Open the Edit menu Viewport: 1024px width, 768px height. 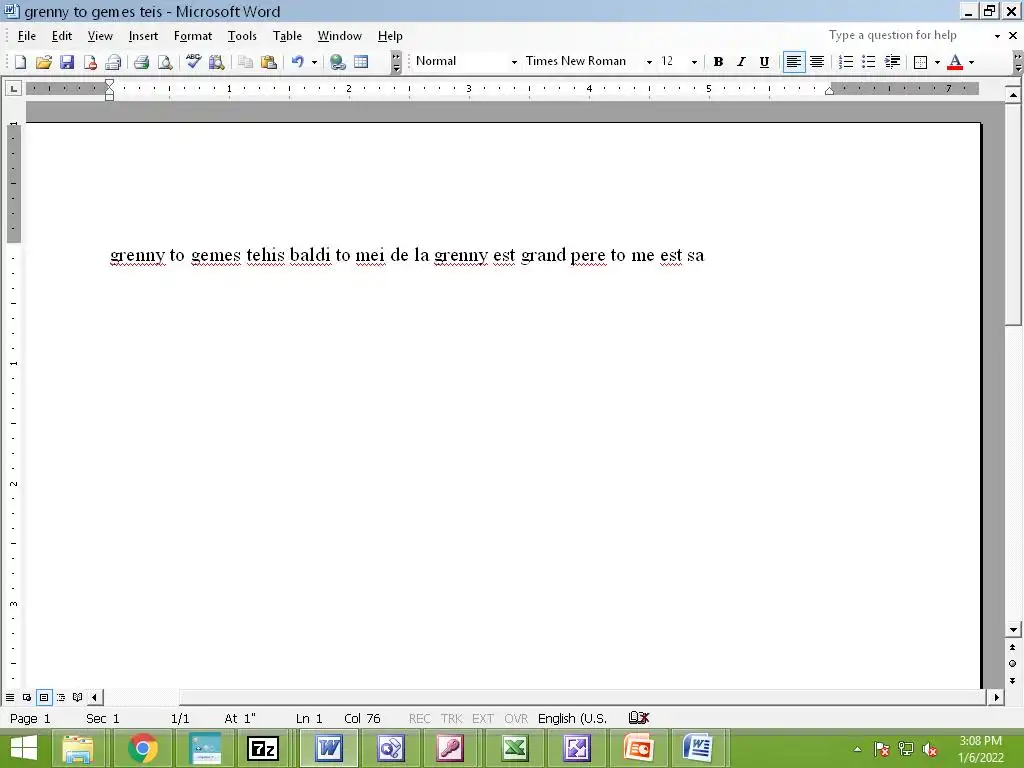(x=62, y=36)
